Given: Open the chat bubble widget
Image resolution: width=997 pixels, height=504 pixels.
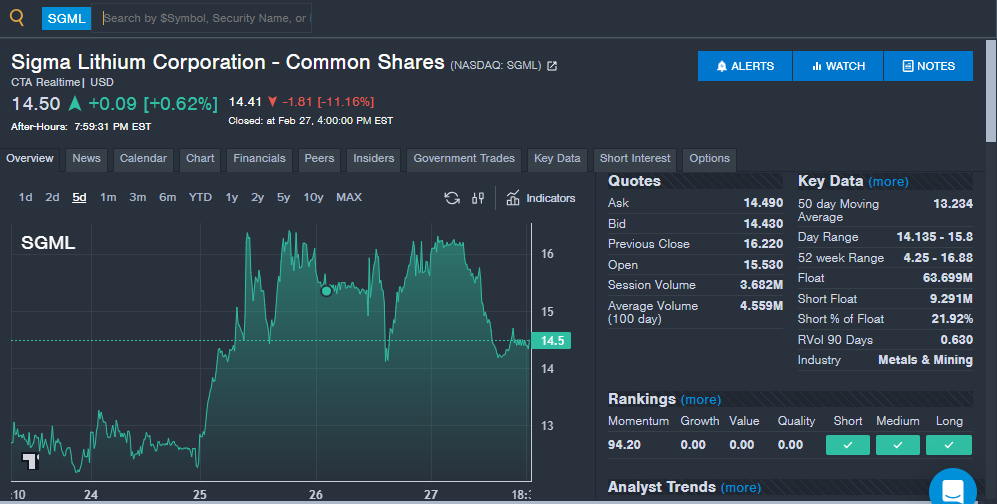Looking at the screenshot, I should 952,489.
